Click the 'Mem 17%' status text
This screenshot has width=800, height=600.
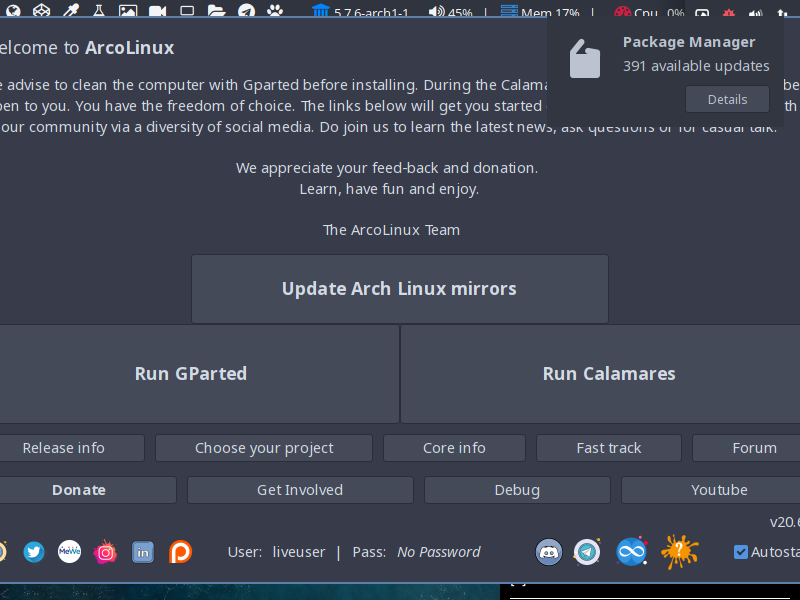coord(550,12)
